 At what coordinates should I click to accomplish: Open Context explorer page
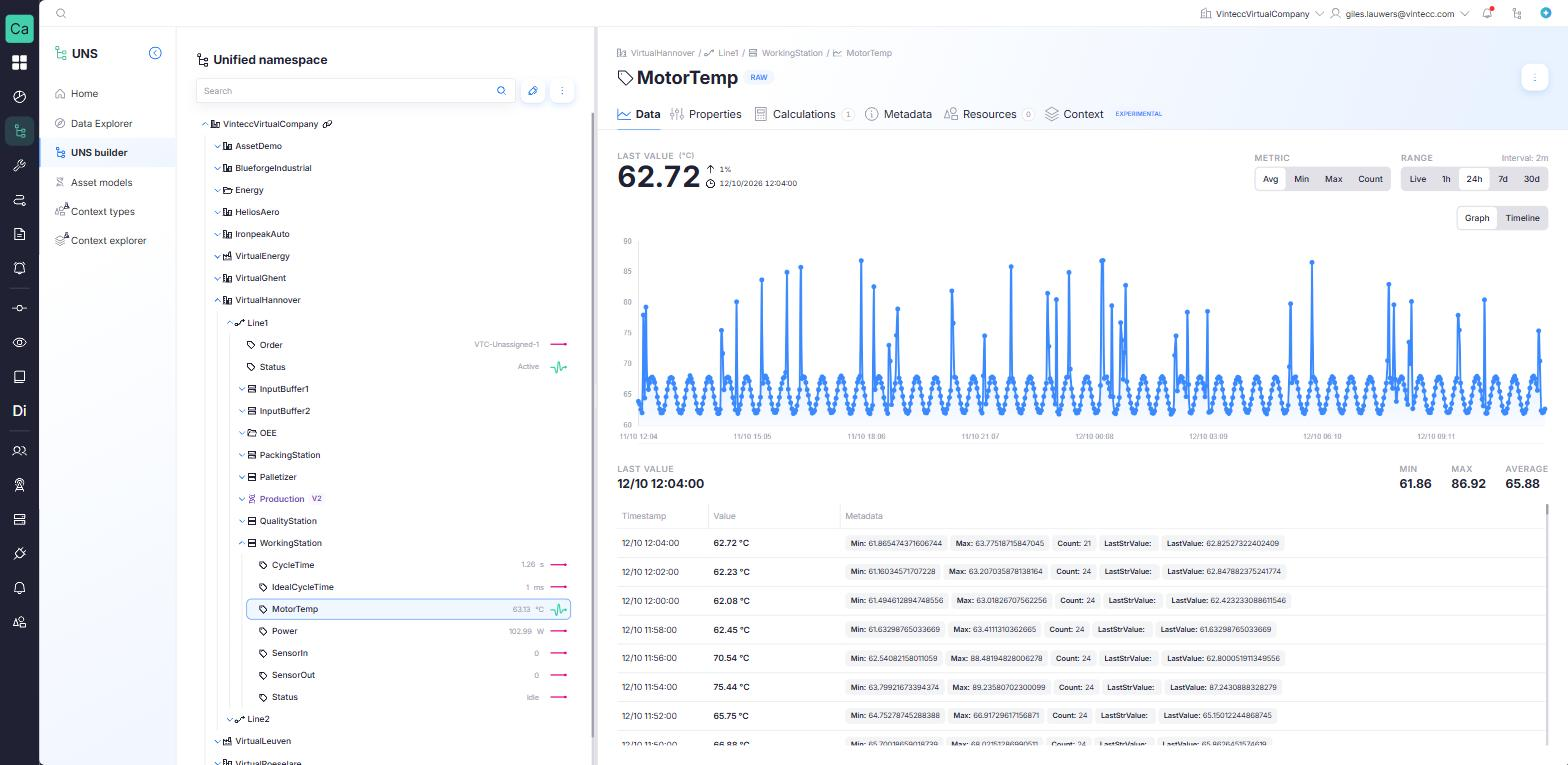[108, 241]
